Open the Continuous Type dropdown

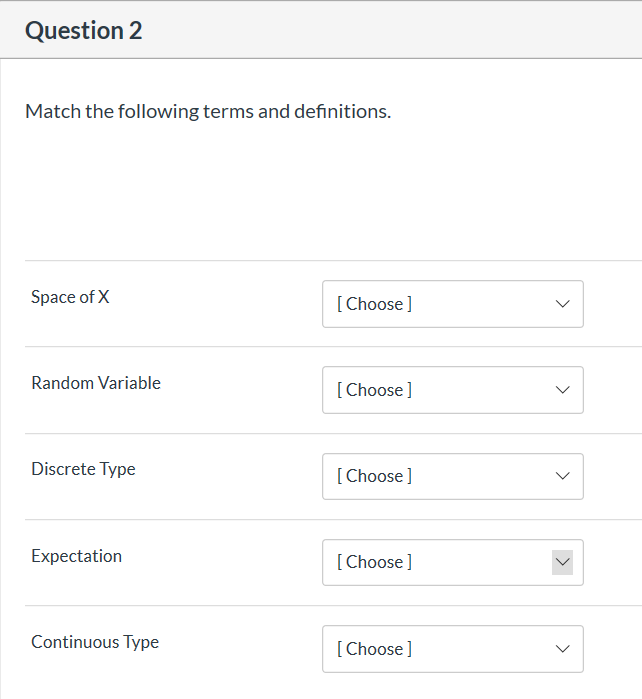point(453,649)
